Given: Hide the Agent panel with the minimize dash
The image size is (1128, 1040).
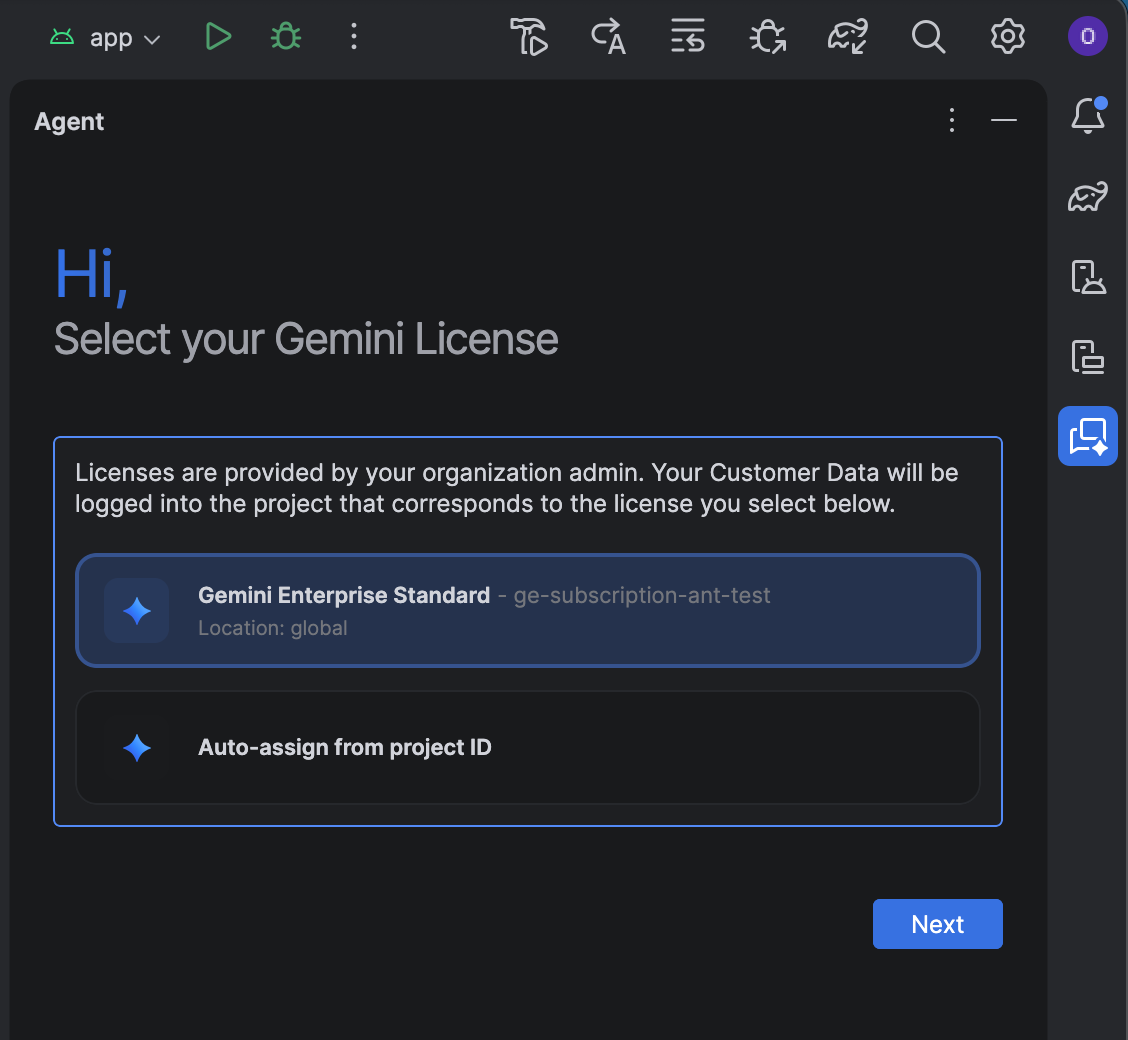Looking at the screenshot, I should (1004, 120).
